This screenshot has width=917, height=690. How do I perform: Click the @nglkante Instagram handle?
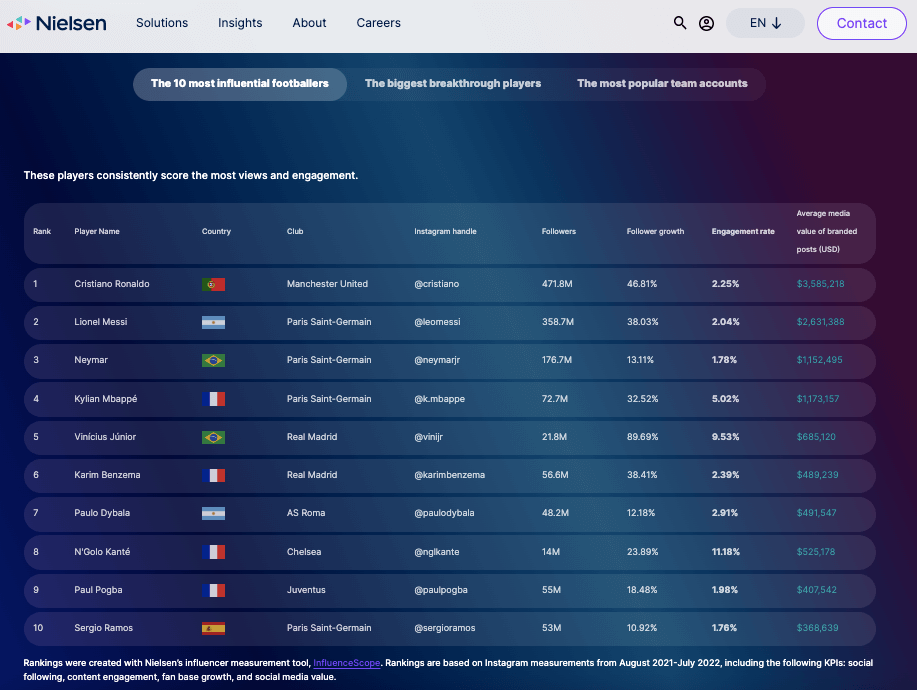coord(436,551)
